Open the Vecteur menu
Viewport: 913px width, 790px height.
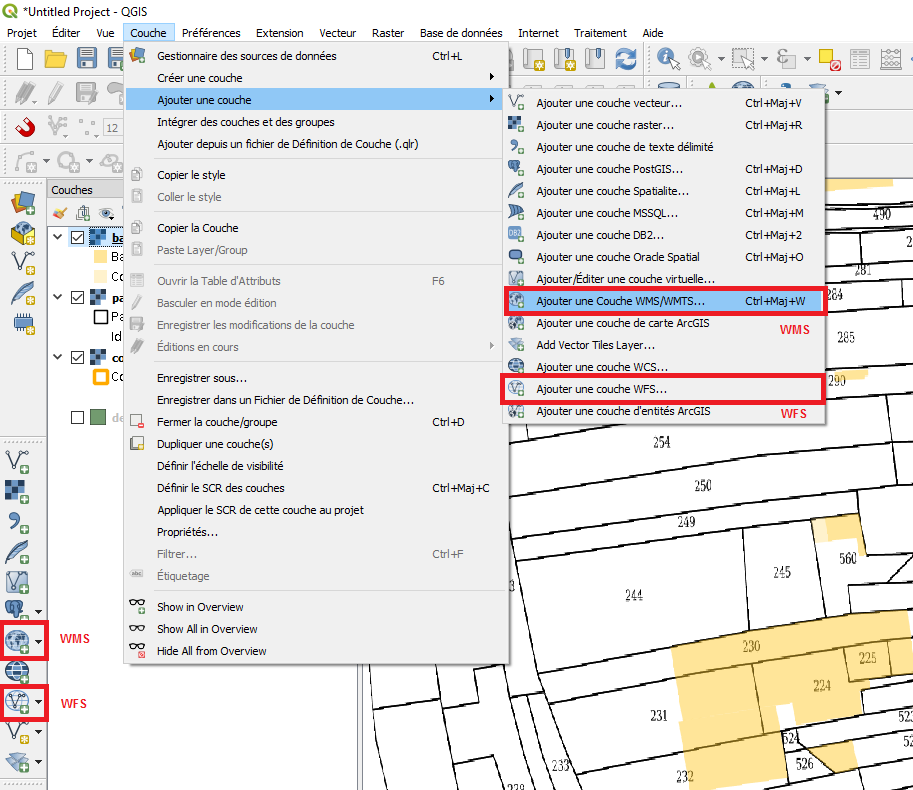pyautogui.click(x=337, y=33)
